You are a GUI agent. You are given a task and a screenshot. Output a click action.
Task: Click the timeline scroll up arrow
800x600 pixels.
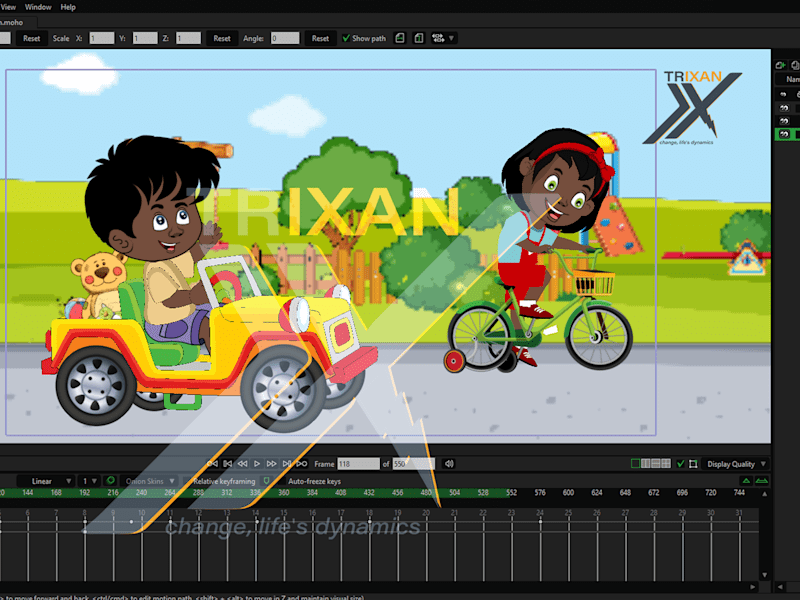[764, 494]
